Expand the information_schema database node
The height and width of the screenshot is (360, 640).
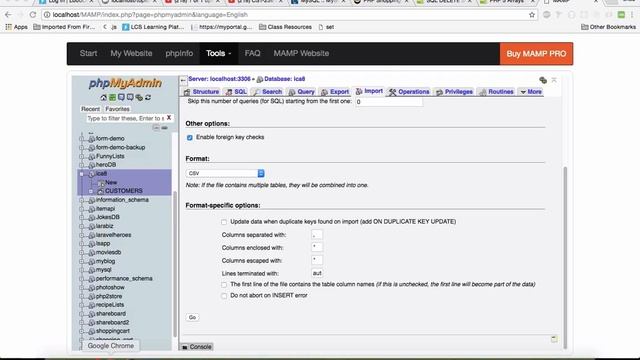click(x=82, y=200)
